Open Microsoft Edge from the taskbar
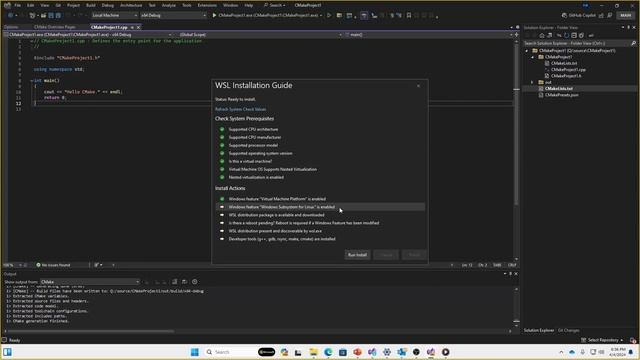640x360 pixels. (328, 352)
